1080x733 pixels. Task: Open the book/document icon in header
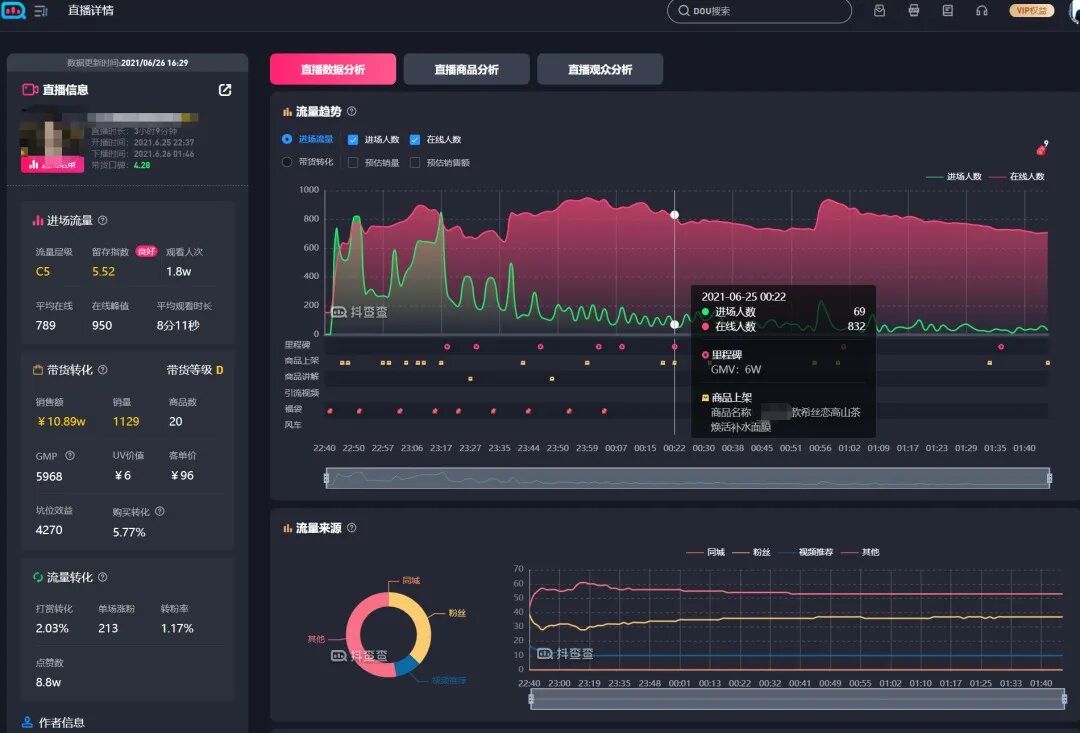[948, 11]
